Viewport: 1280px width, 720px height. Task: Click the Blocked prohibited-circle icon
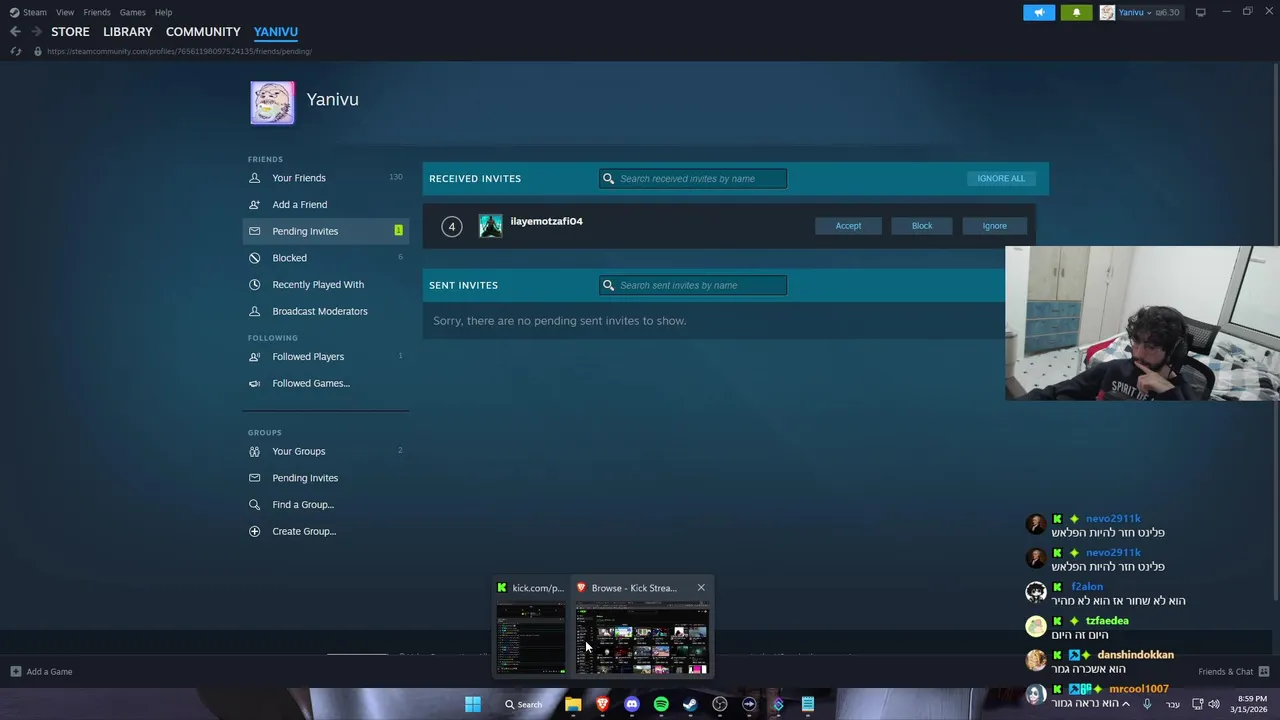tap(254, 258)
